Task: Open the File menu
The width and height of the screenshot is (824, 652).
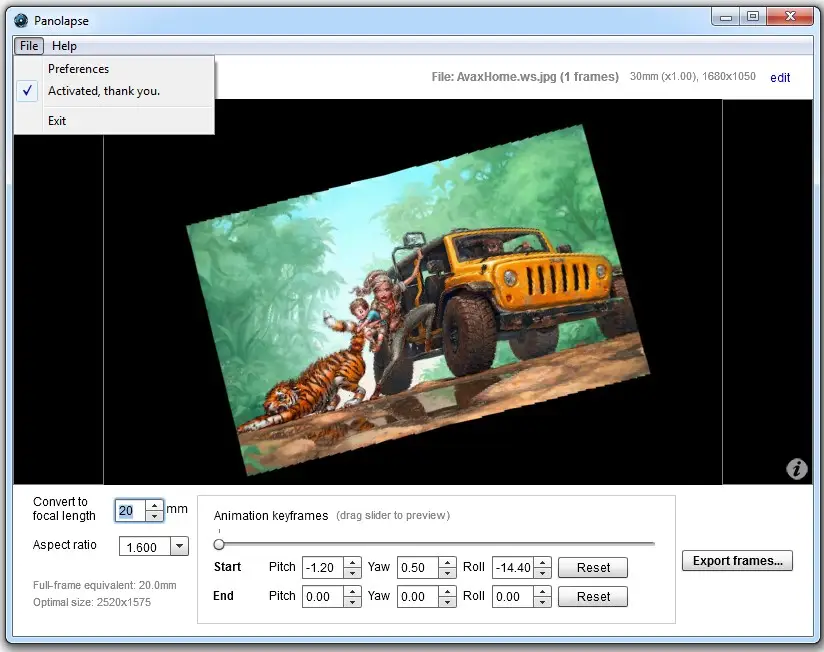Action: 29,46
